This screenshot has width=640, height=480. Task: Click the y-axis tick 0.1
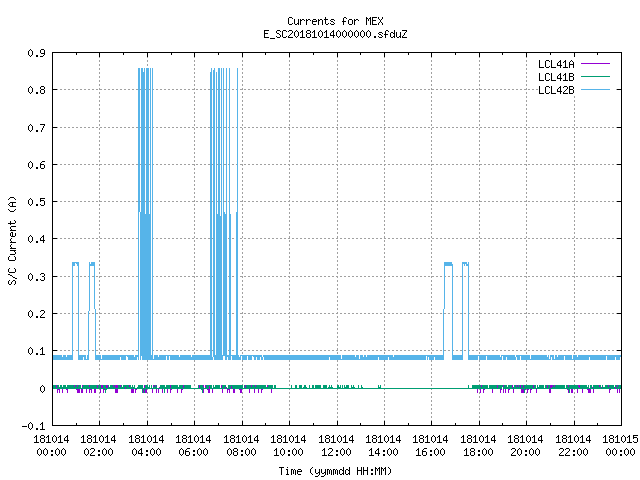[x=36, y=351]
